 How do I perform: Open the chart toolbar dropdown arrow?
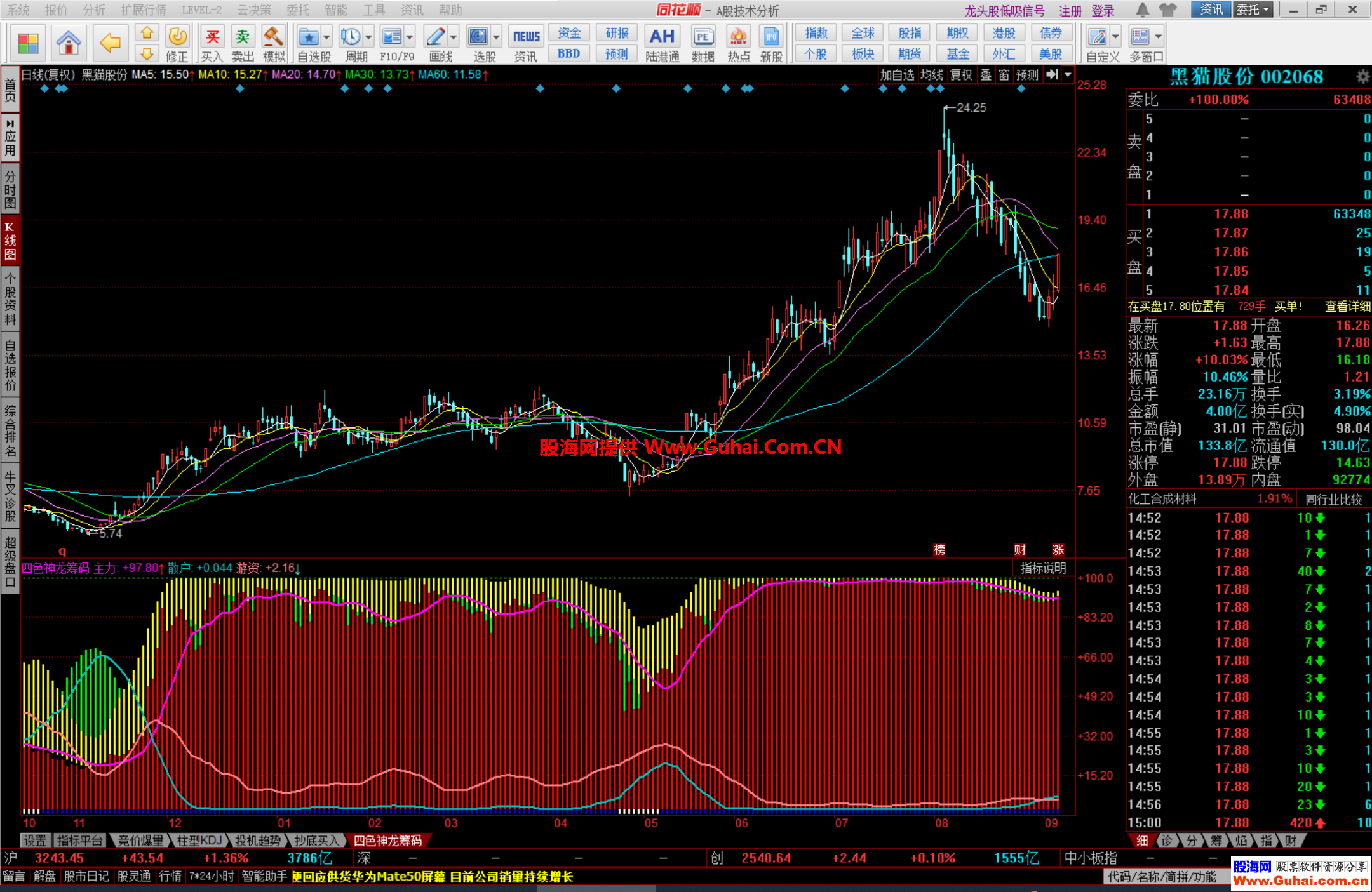pos(1068,74)
